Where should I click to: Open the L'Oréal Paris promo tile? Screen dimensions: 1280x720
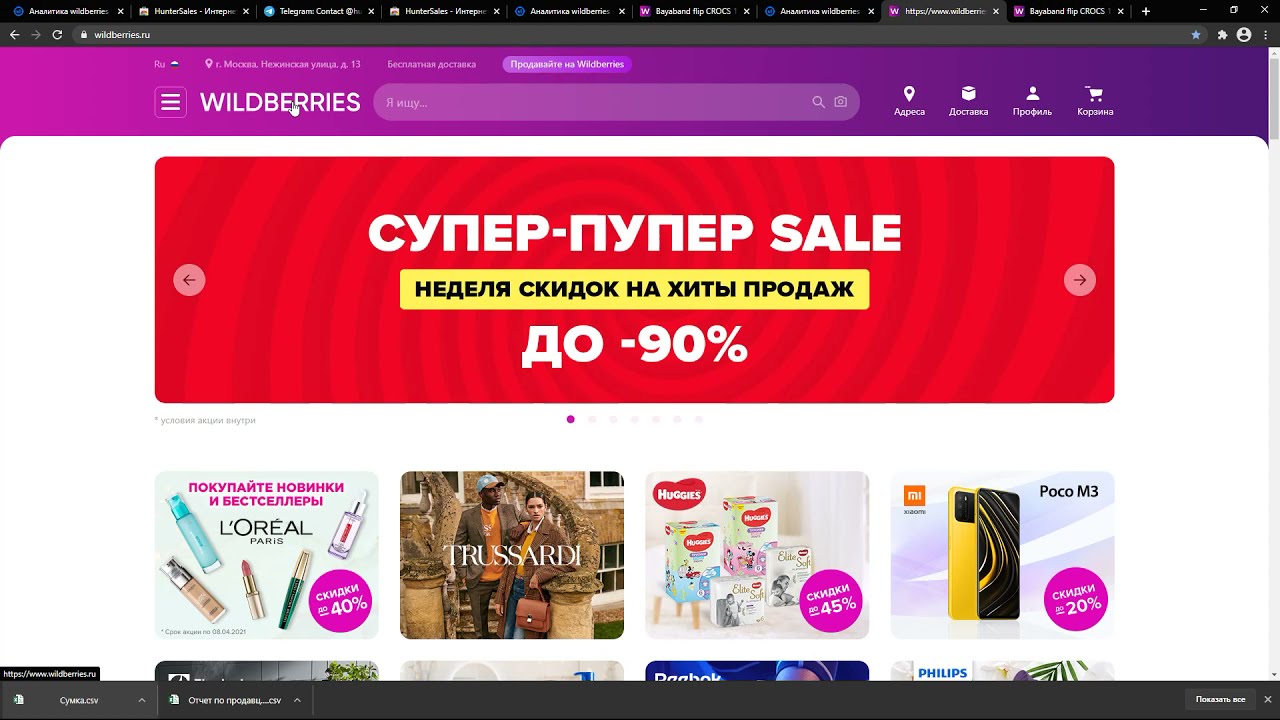[x=267, y=555]
